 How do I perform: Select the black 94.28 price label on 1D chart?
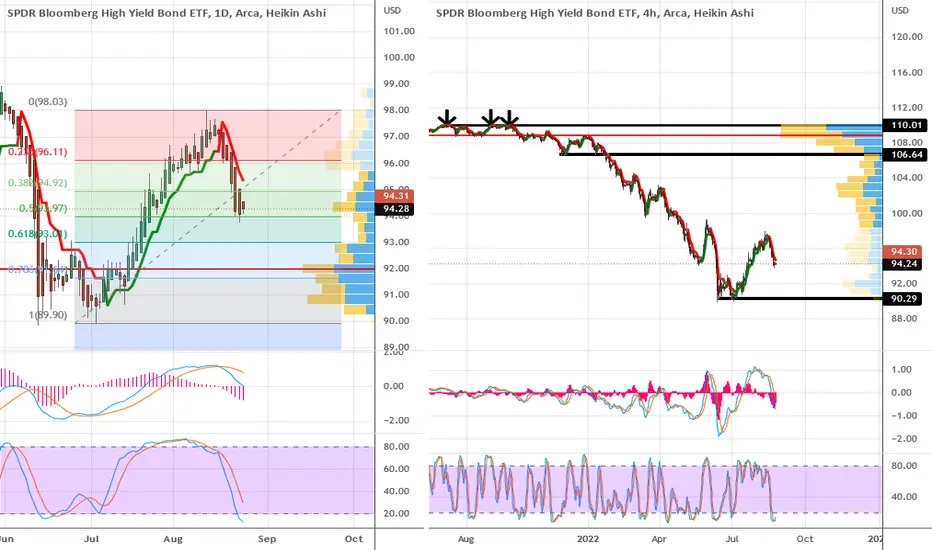395,209
